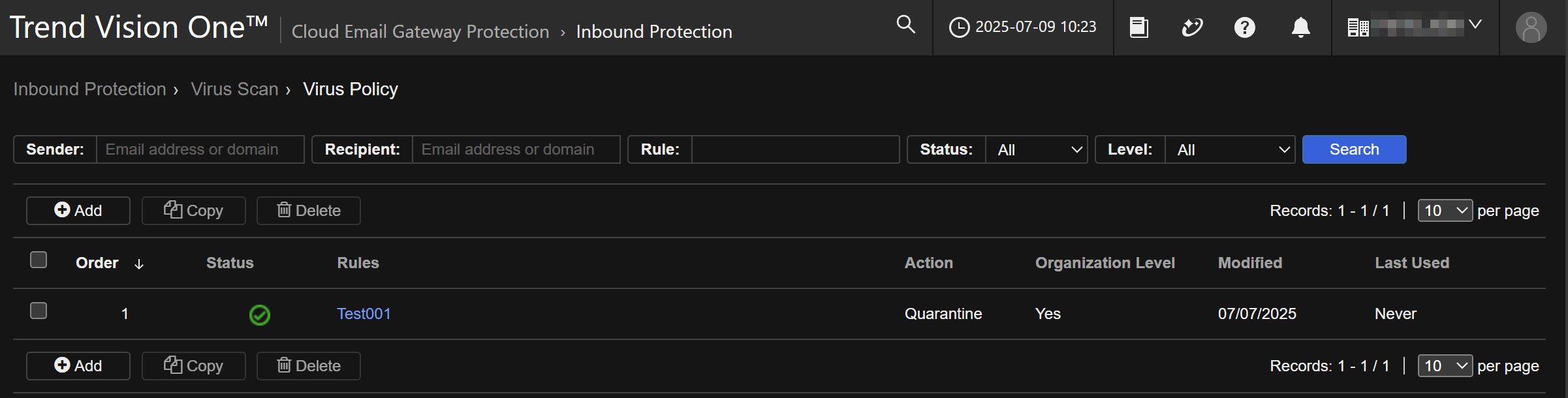The height and width of the screenshot is (398, 1568).
Task: Navigate to Virus Scan breadcrumb
Action: [x=234, y=89]
